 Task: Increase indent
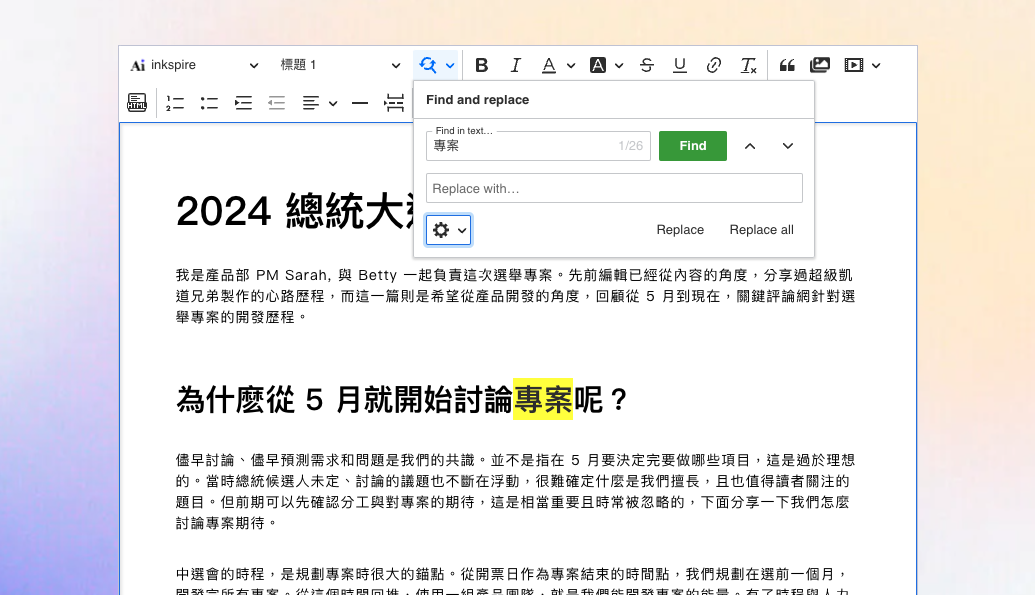[x=243, y=103]
